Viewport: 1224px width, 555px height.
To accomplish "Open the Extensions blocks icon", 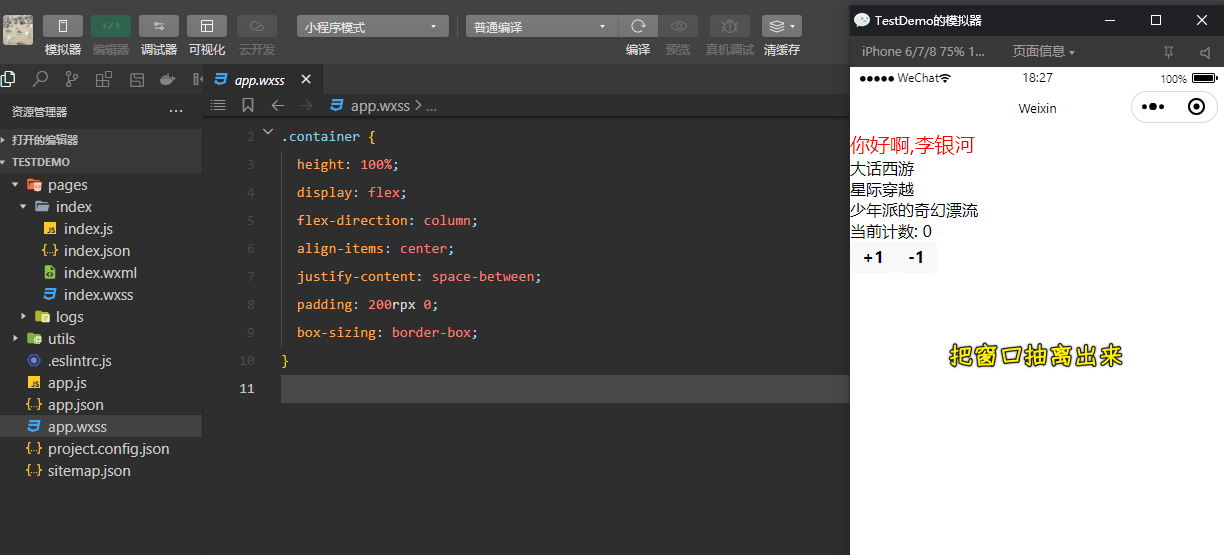I will 104,79.
